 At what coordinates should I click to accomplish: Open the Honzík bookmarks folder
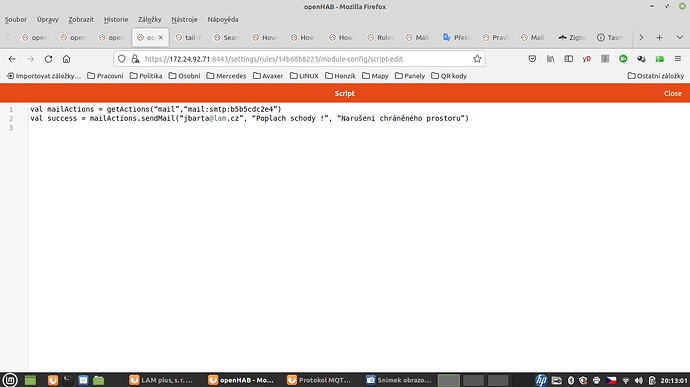(340, 76)
